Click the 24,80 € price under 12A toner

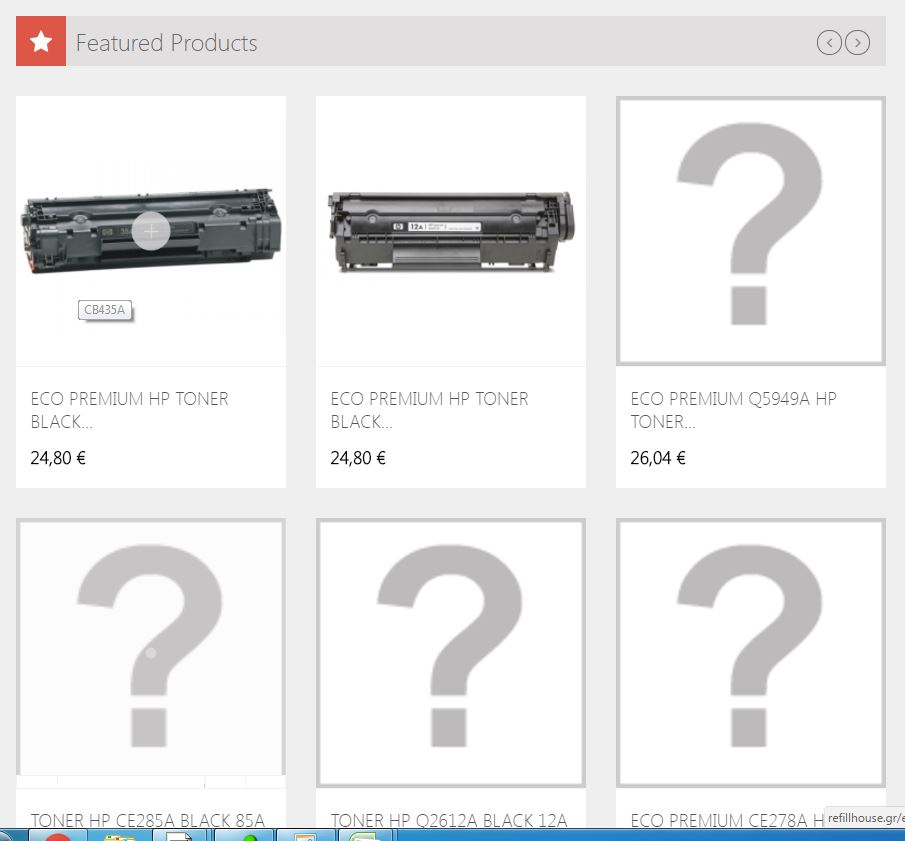tap(358, 458)
